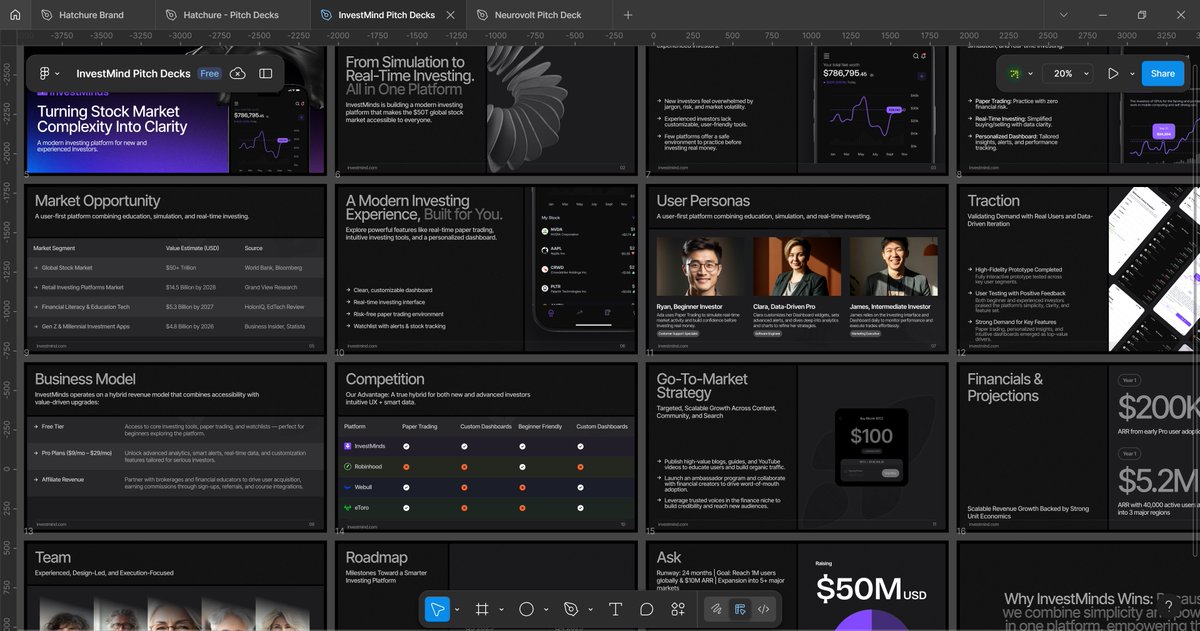Select the Text tool

tap(615, 608)
